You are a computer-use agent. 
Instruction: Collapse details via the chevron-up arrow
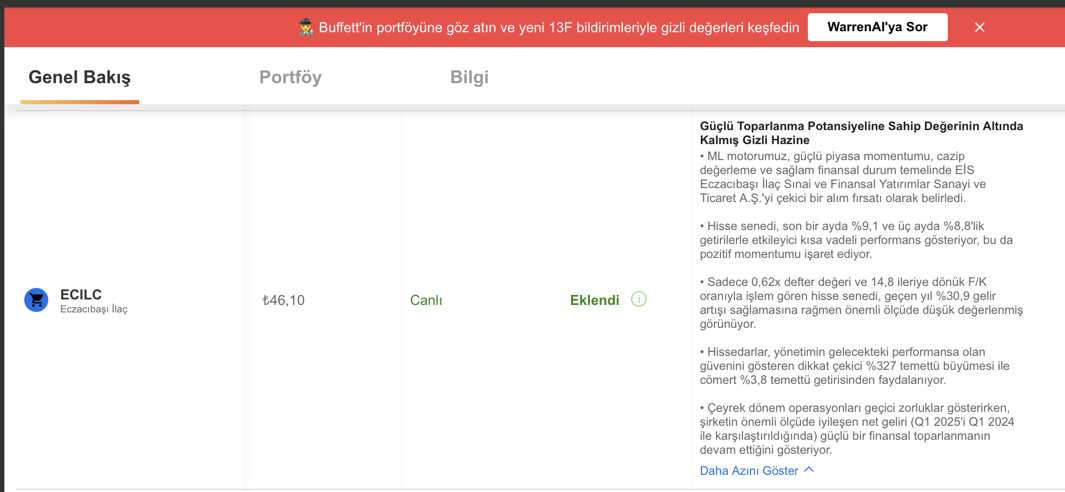(x=808, y=470)
